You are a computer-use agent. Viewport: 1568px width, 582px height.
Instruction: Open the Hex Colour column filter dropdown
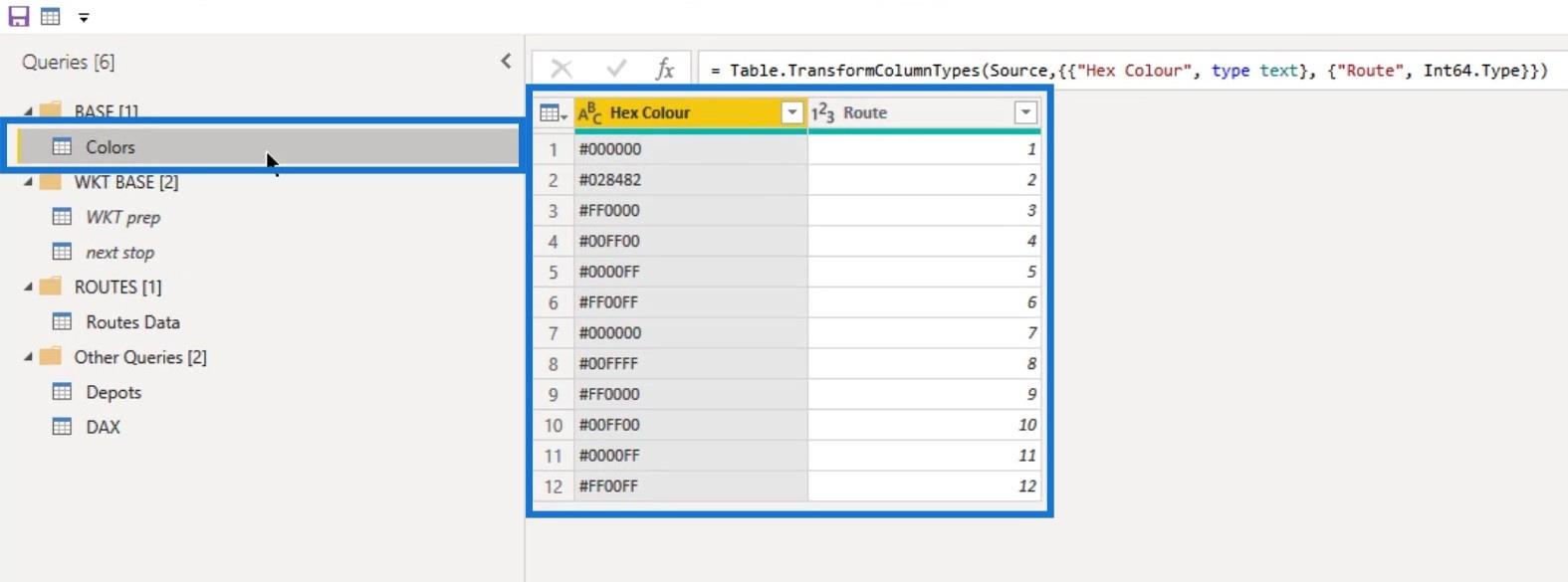click(x=792, y=112)
